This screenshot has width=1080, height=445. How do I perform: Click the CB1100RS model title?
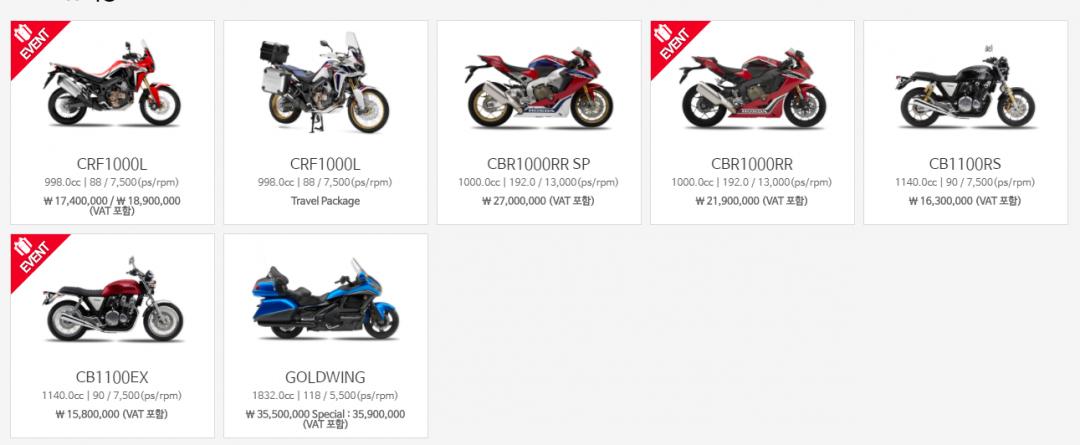[x=965, y=165]
